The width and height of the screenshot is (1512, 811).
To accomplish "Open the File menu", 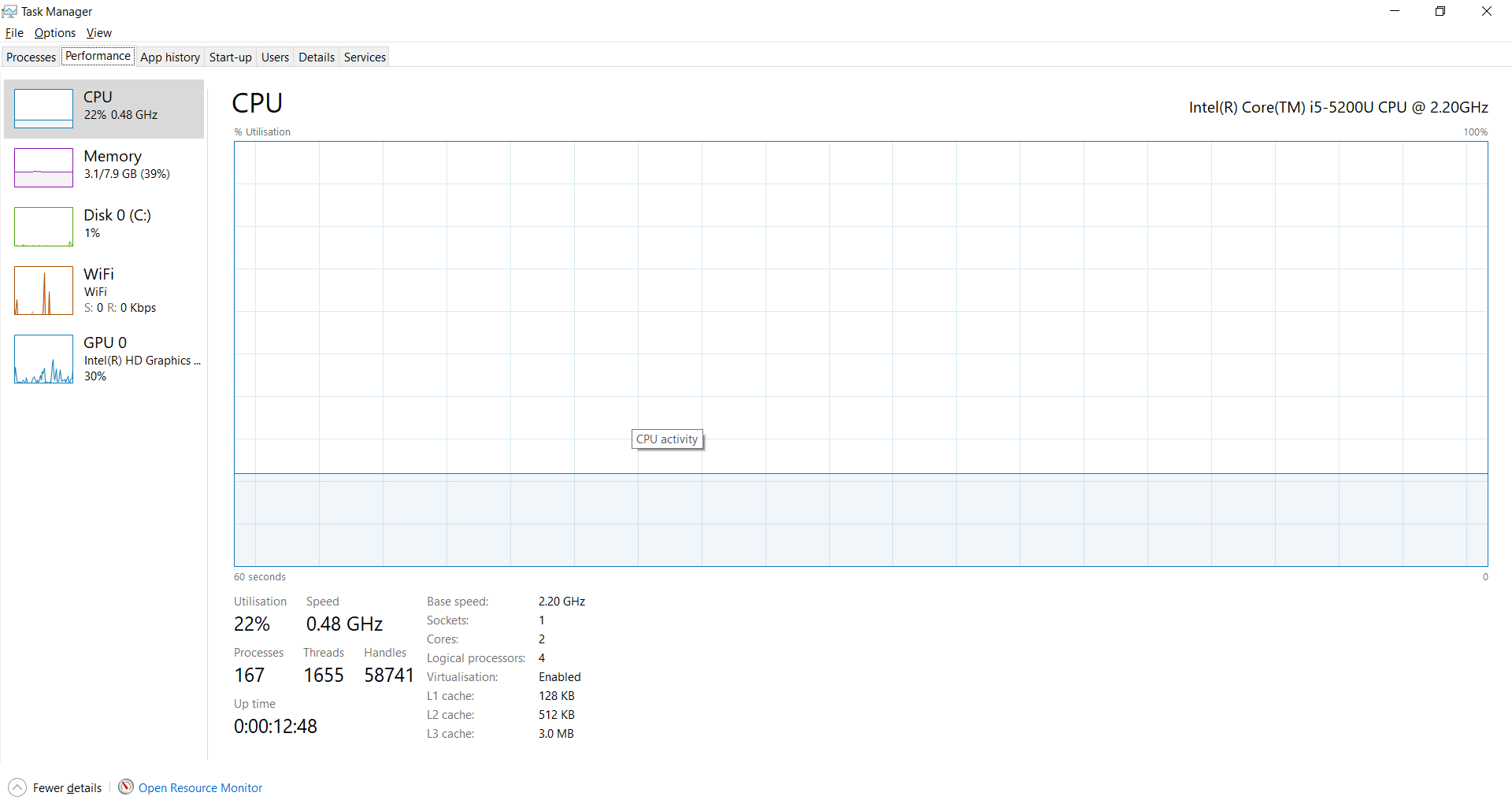I will tap(14, 33).
